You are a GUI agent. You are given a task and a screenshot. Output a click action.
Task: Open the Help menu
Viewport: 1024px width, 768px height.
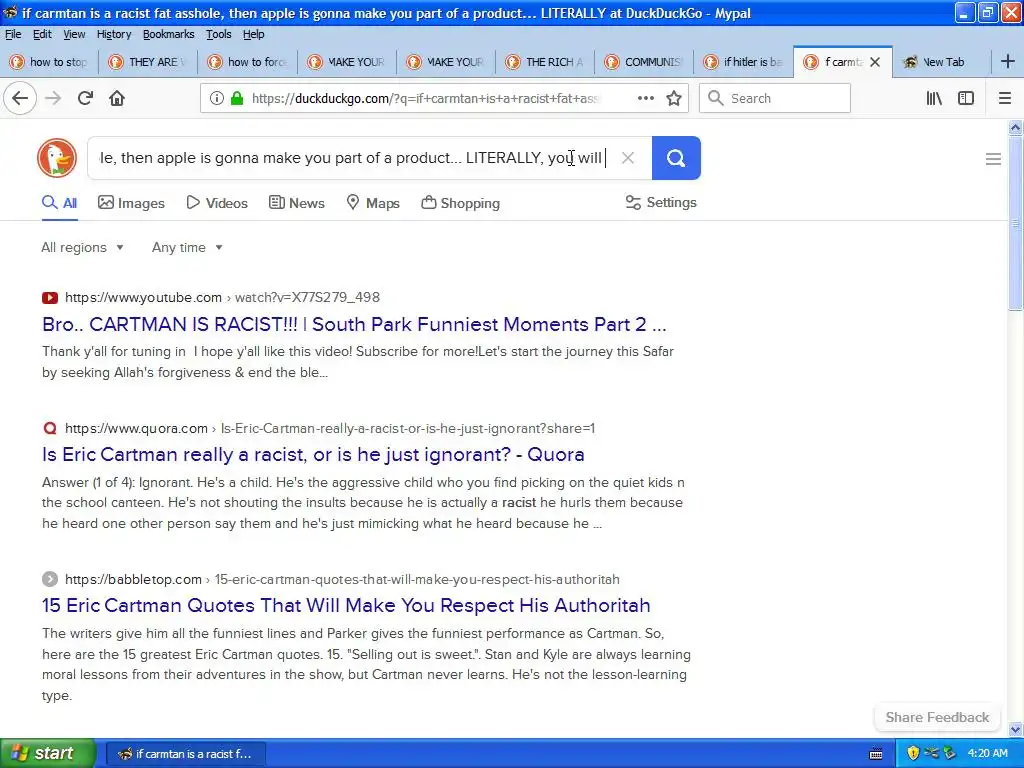tap(253, 34)
